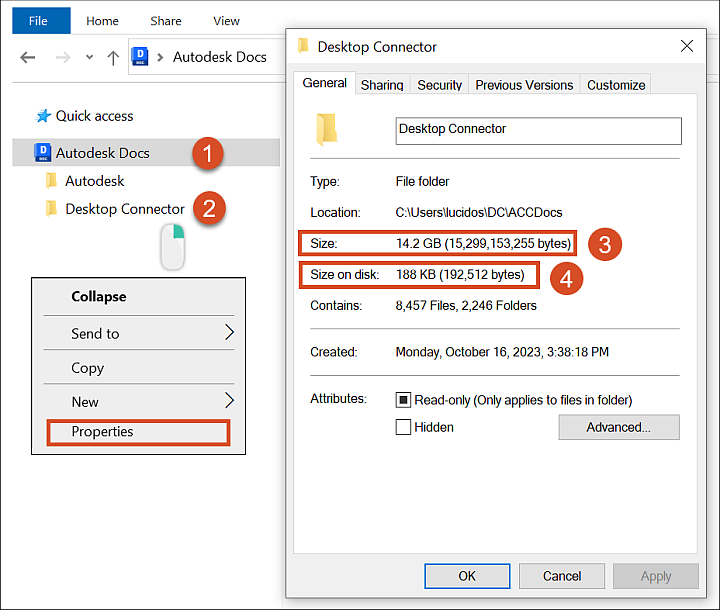Image resolution: width=720 pixels, height=610 pixels.
Task: Switch to the Sharing tab
Action: (x=382, y=85)
